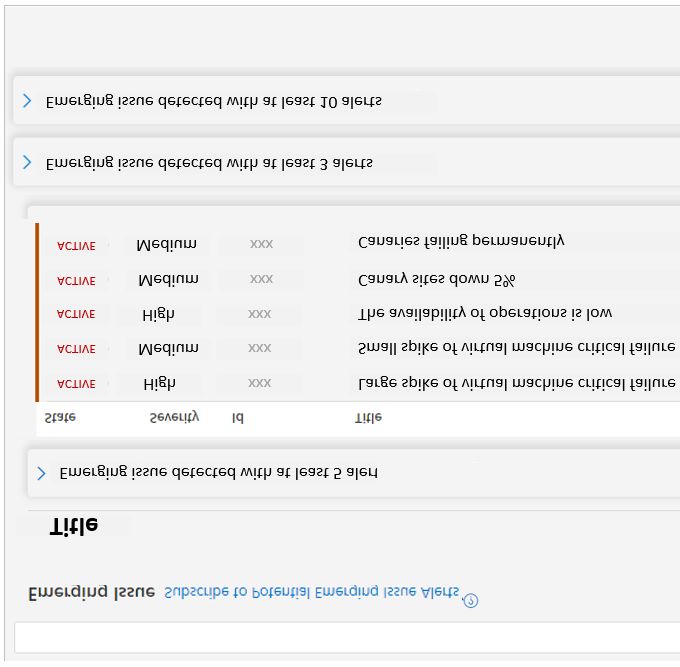Expand the 'at least 3 alerts' emerging issue

(x=27, y=162)
